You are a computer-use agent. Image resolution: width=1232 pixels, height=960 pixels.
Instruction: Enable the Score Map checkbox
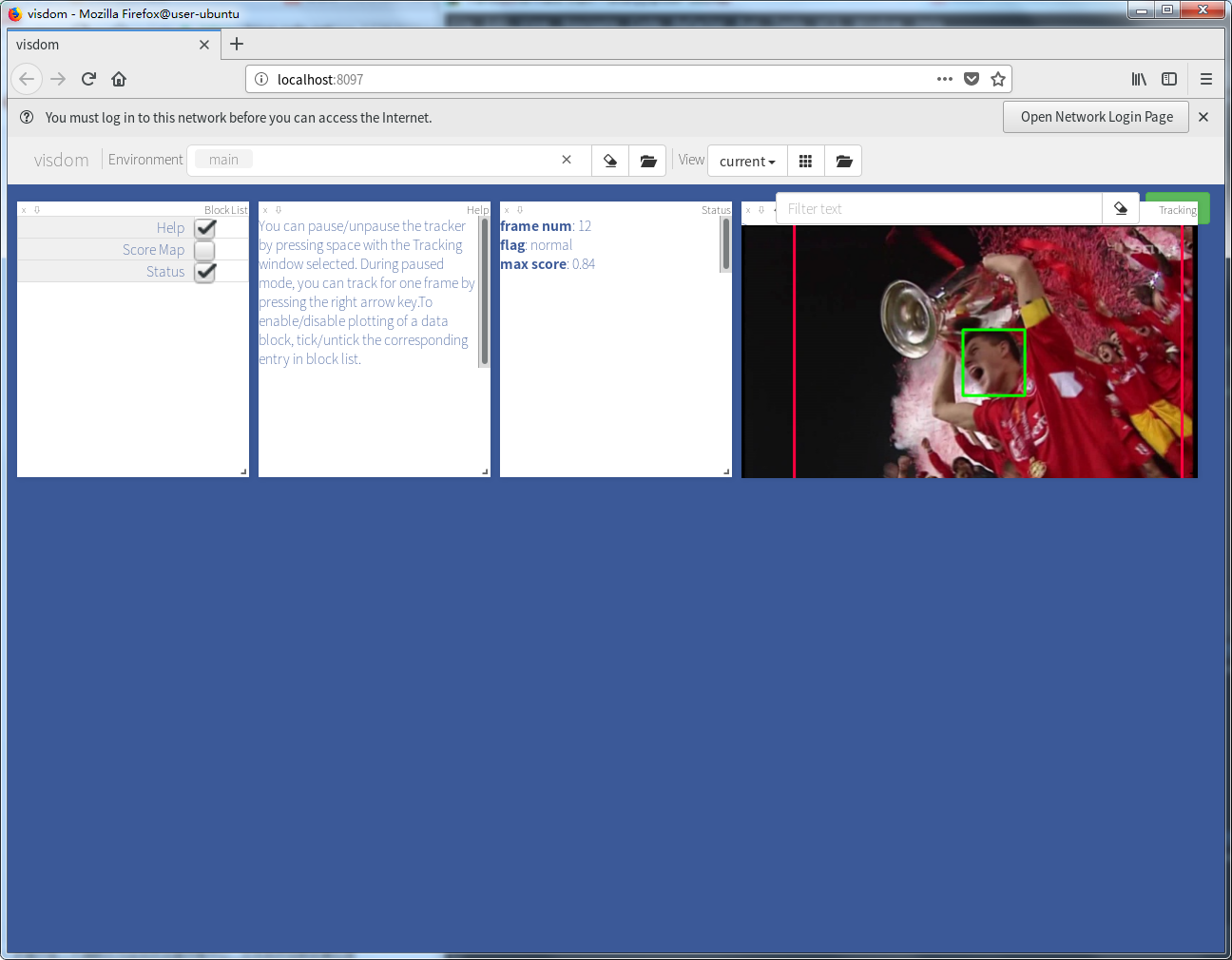pyautogui.click(x=203, y=249)
